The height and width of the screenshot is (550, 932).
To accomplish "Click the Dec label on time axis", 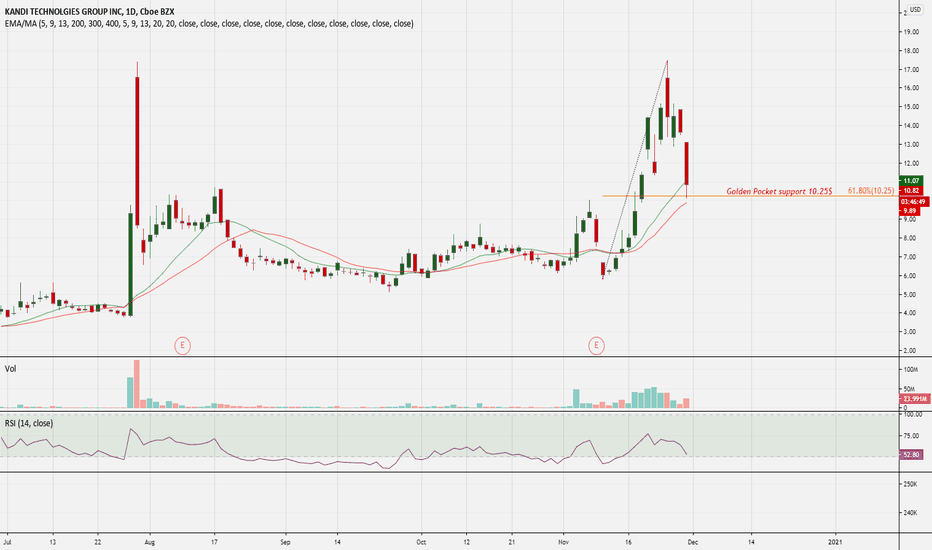I will [692, 542].
